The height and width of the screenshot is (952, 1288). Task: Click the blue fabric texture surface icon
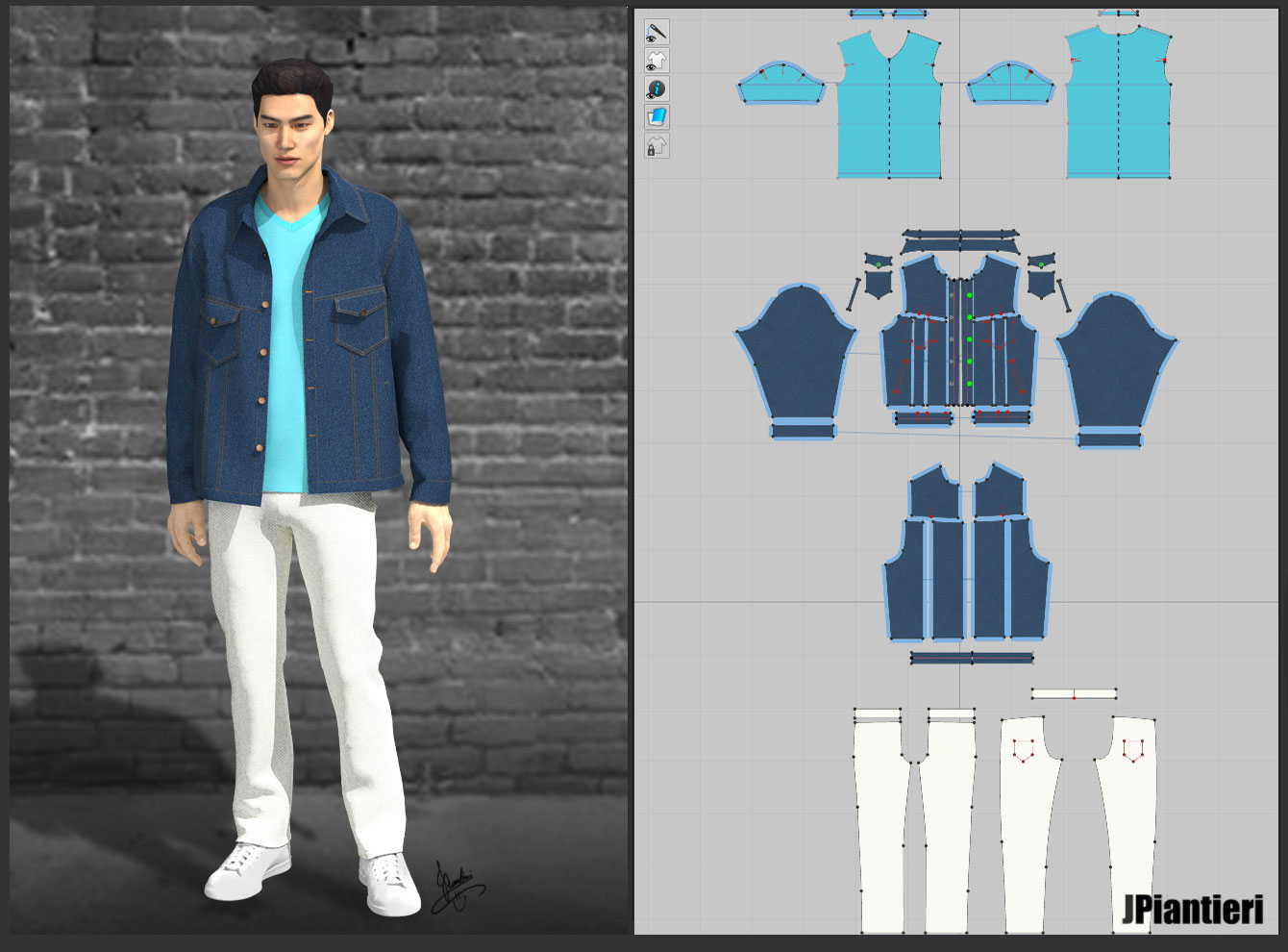coord(656,117)
